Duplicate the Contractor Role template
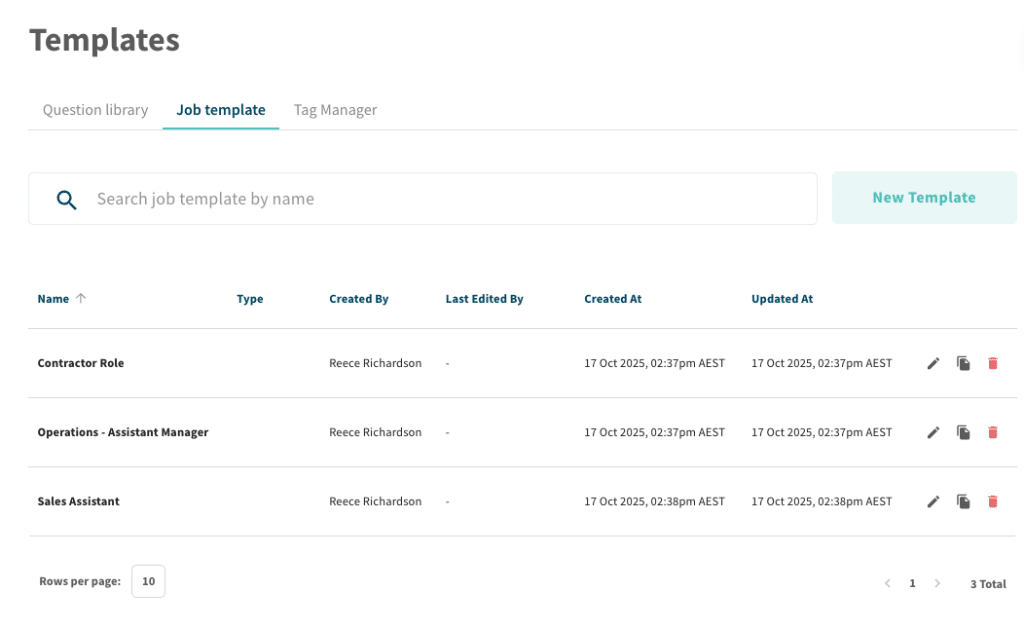Image resolution: width=1024 pixels, height=628 pixels. (963, 363)
